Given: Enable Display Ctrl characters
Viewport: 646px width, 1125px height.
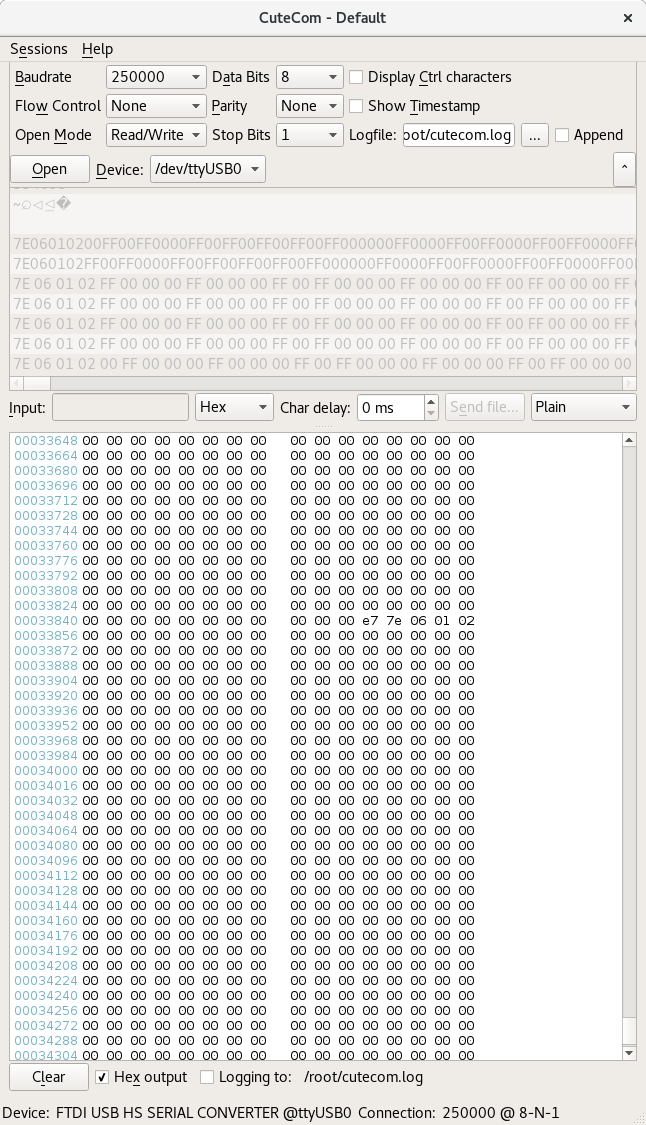Looking at the screenshot, I should click(355, 77).
